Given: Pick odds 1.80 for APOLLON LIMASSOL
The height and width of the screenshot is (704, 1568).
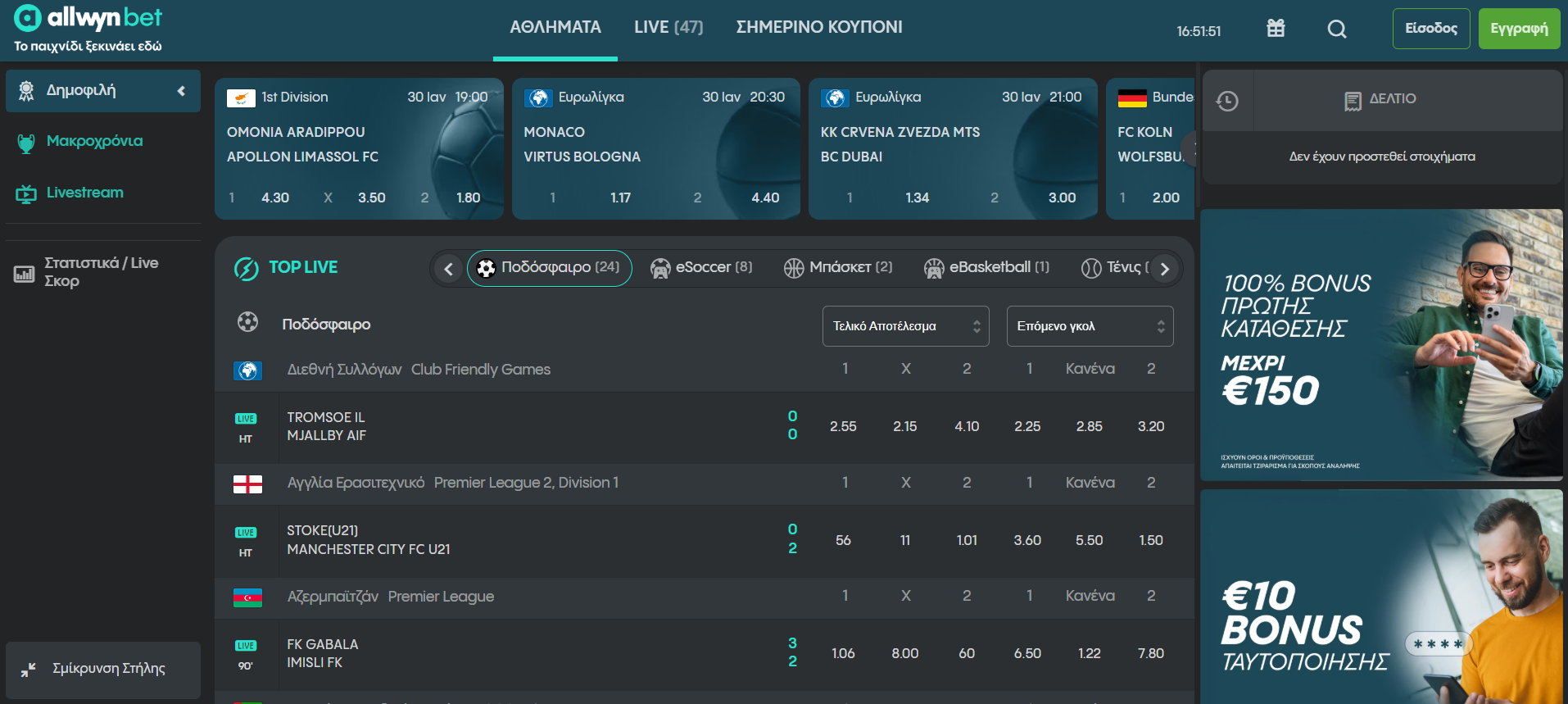Looking at the screenshot, I should (468, 198).
